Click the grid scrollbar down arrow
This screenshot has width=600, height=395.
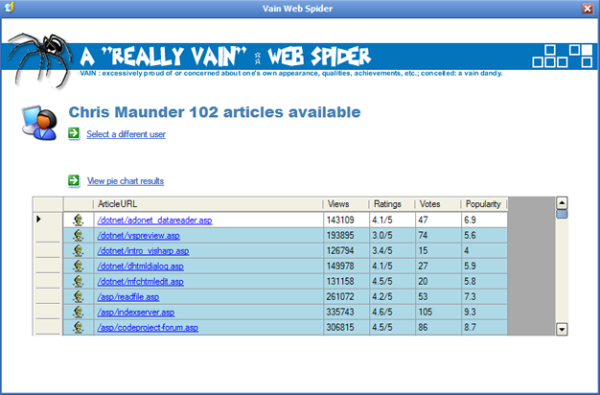click(x=562, y=329)
